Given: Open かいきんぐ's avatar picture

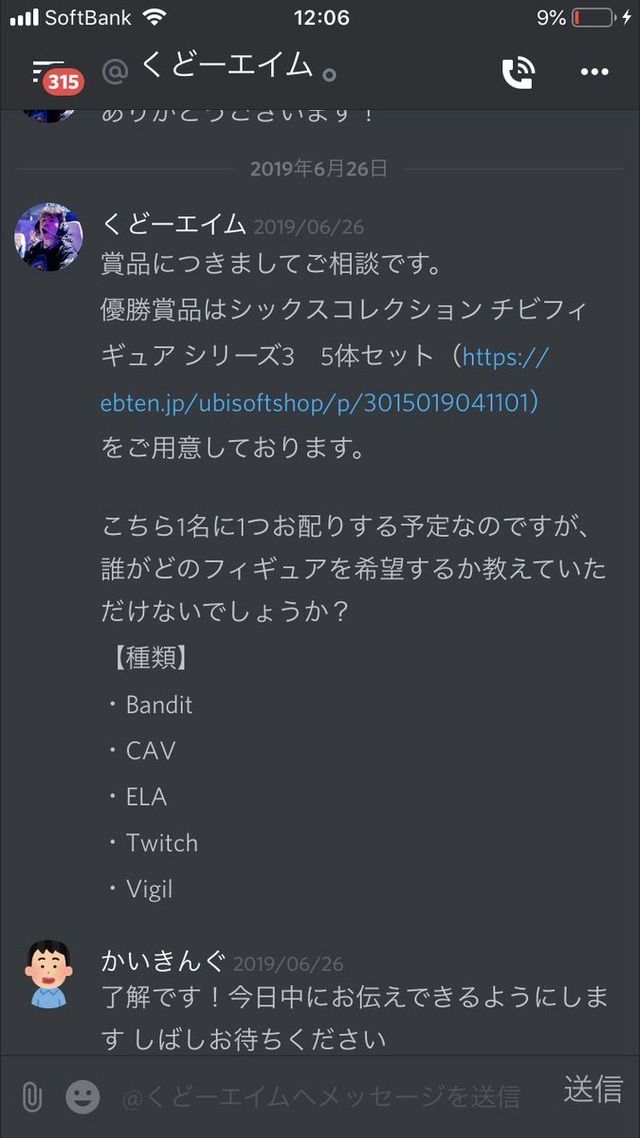Looking at the screenshot, I should [x=49, y=975].
